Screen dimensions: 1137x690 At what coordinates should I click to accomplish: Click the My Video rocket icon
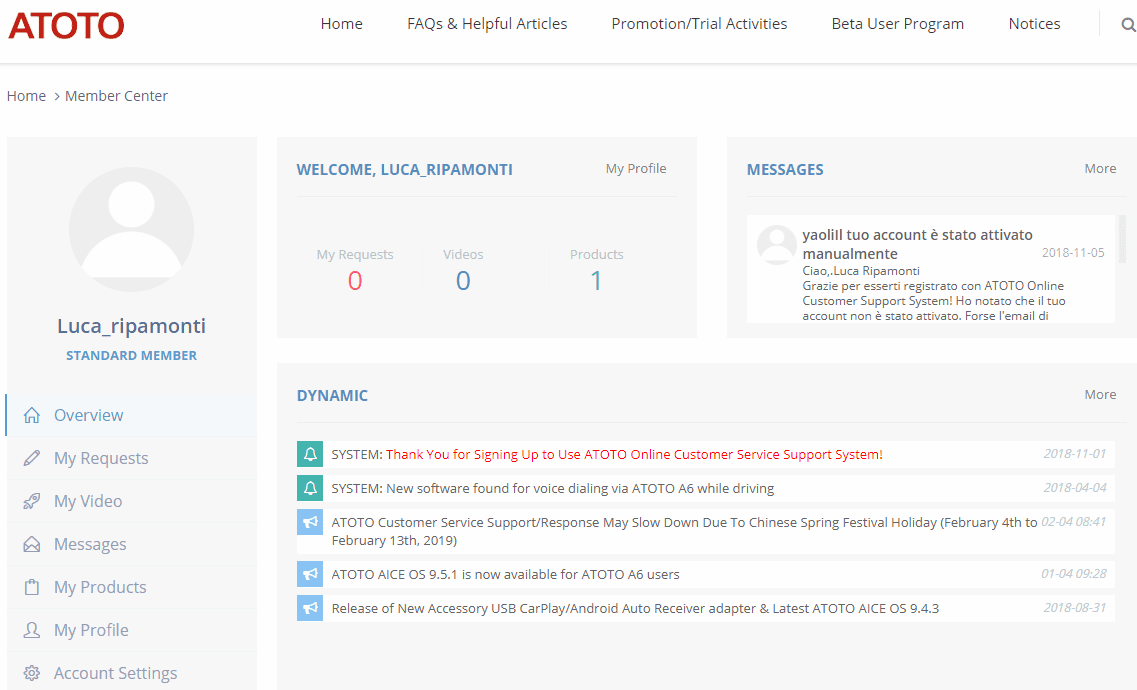[32, 501]
